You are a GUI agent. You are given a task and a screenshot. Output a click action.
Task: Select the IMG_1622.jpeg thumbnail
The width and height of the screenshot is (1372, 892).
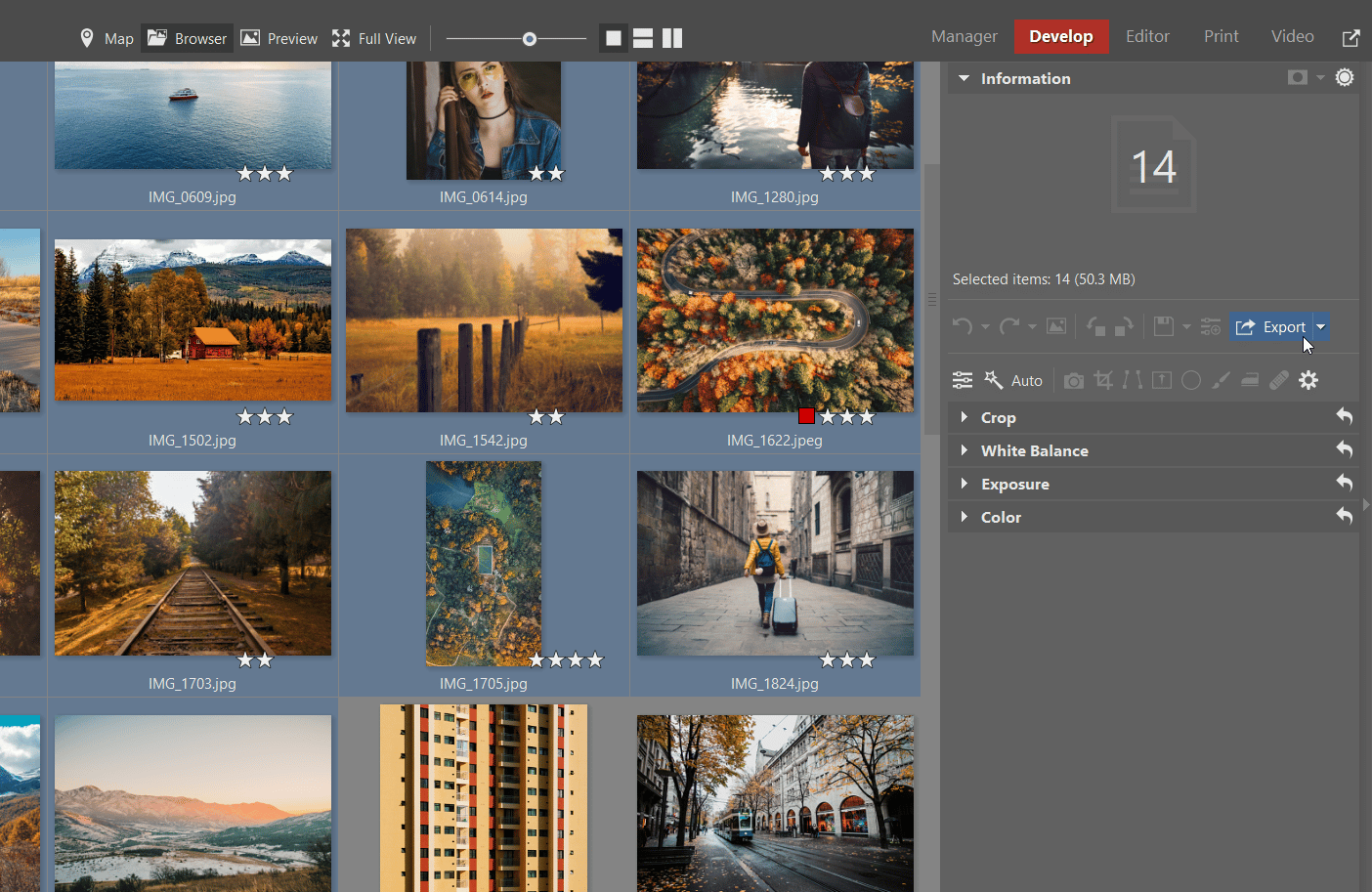775,319
